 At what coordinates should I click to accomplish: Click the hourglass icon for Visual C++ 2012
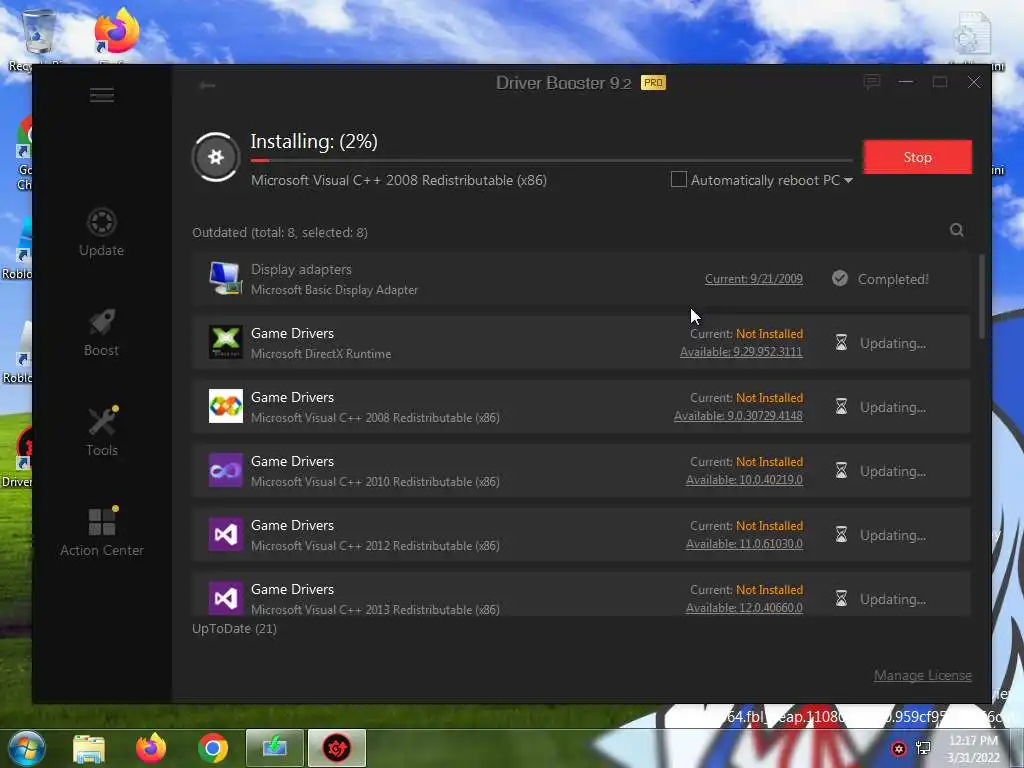click(841, 534)
